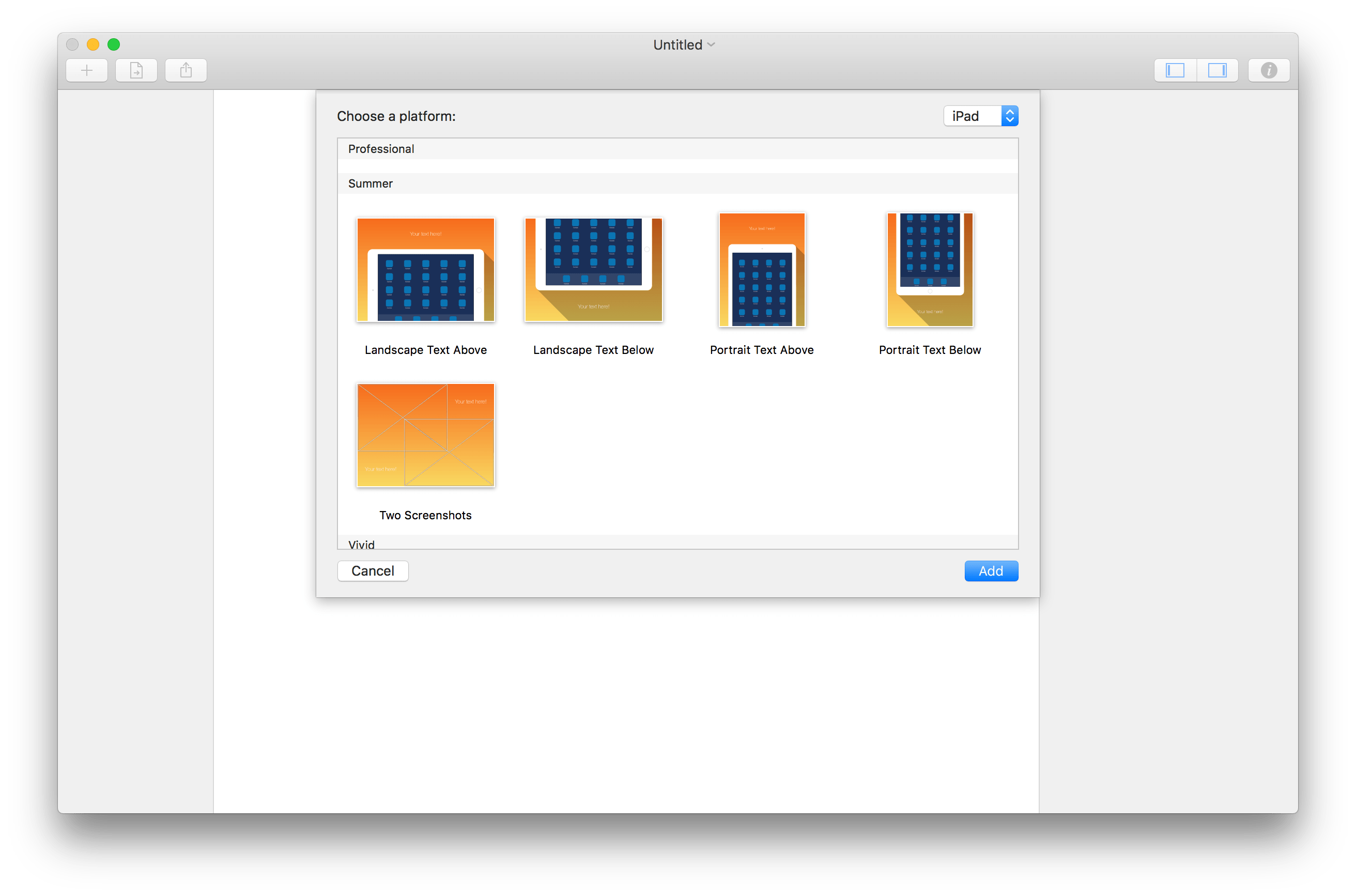Select the Vivid category header
This screenshot has width=1356, height=896.
click(x=677, y=543)
